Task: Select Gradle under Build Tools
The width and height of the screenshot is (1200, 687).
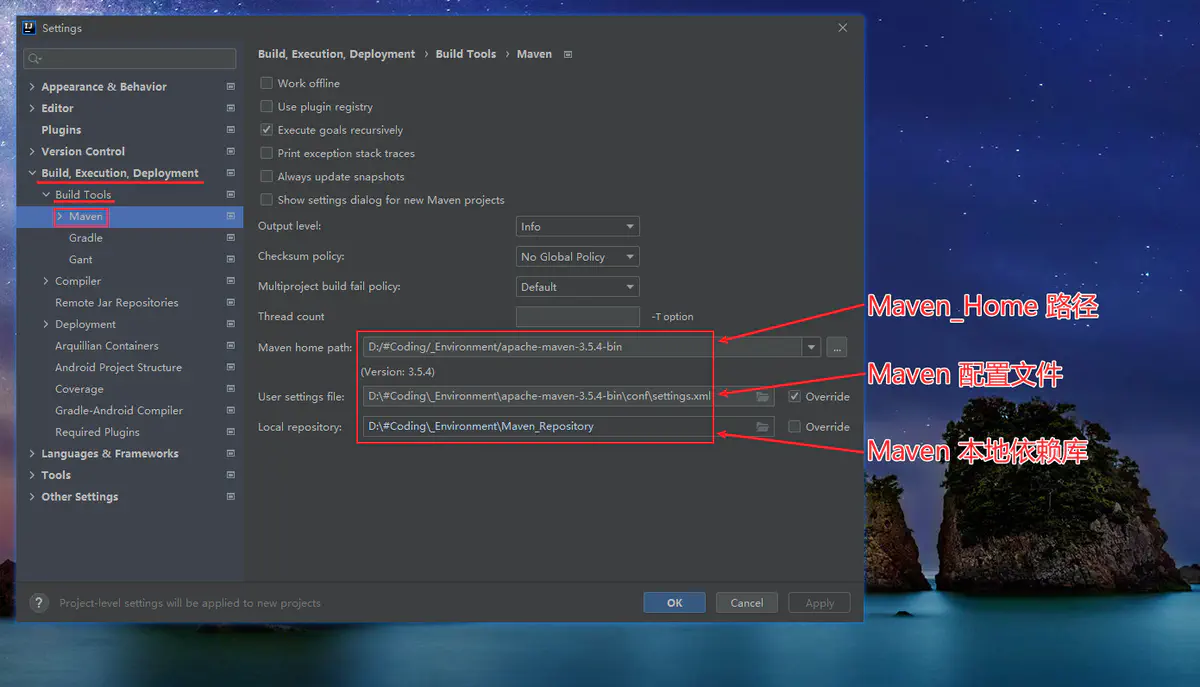Action: click(86, 238)
